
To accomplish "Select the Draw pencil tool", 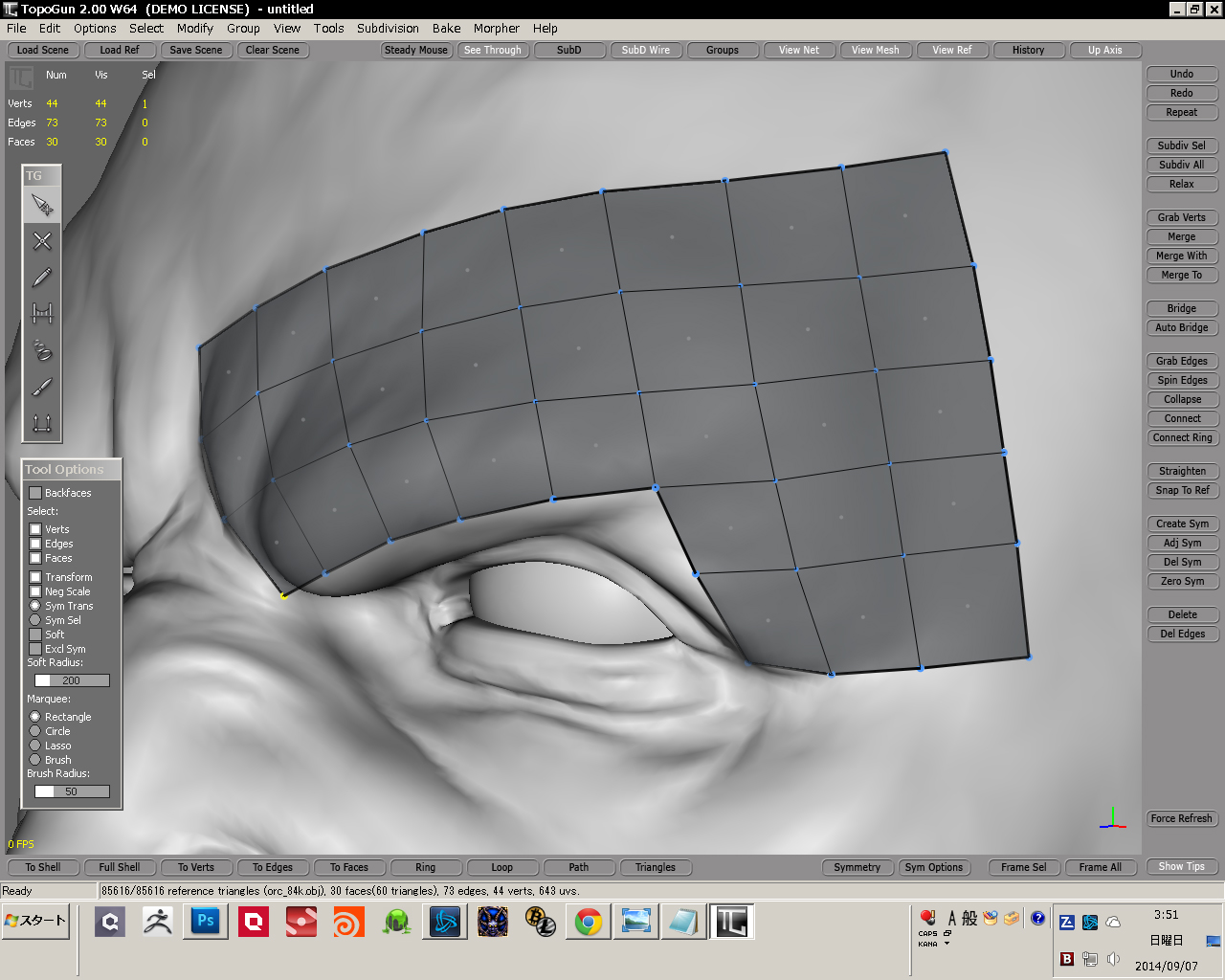I will pos(42,278).
